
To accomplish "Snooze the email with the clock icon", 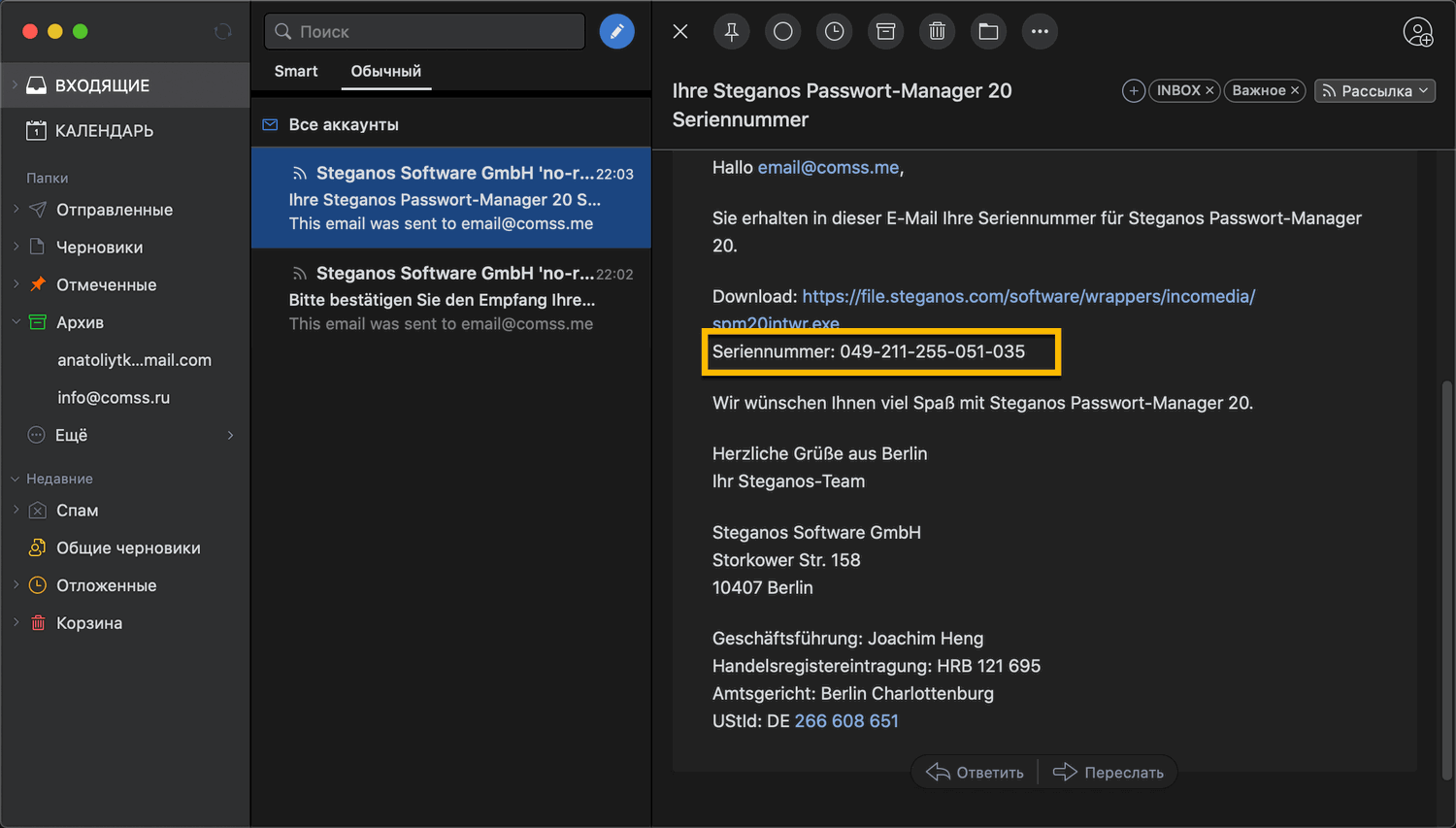I will pos(834,31).
